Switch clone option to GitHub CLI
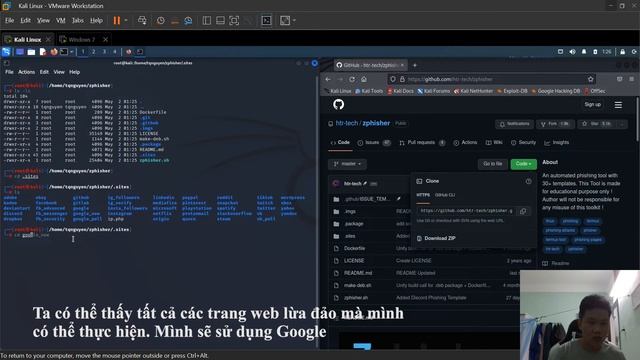Image resolution: width=640 pixels, height=360 pixels. pos(445,195)
